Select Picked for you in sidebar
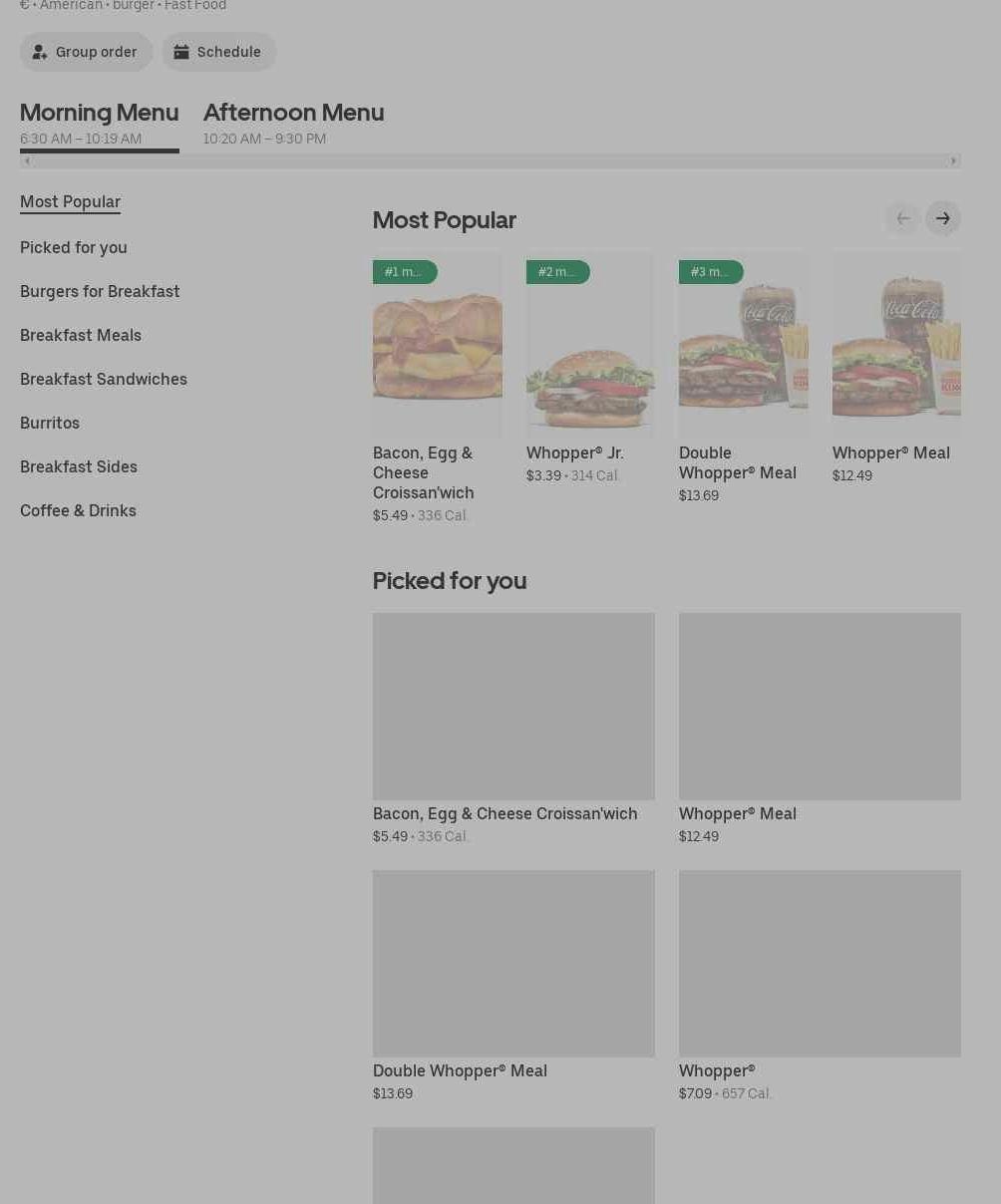Screen dimensions: 1001x1204 [74, 247]
